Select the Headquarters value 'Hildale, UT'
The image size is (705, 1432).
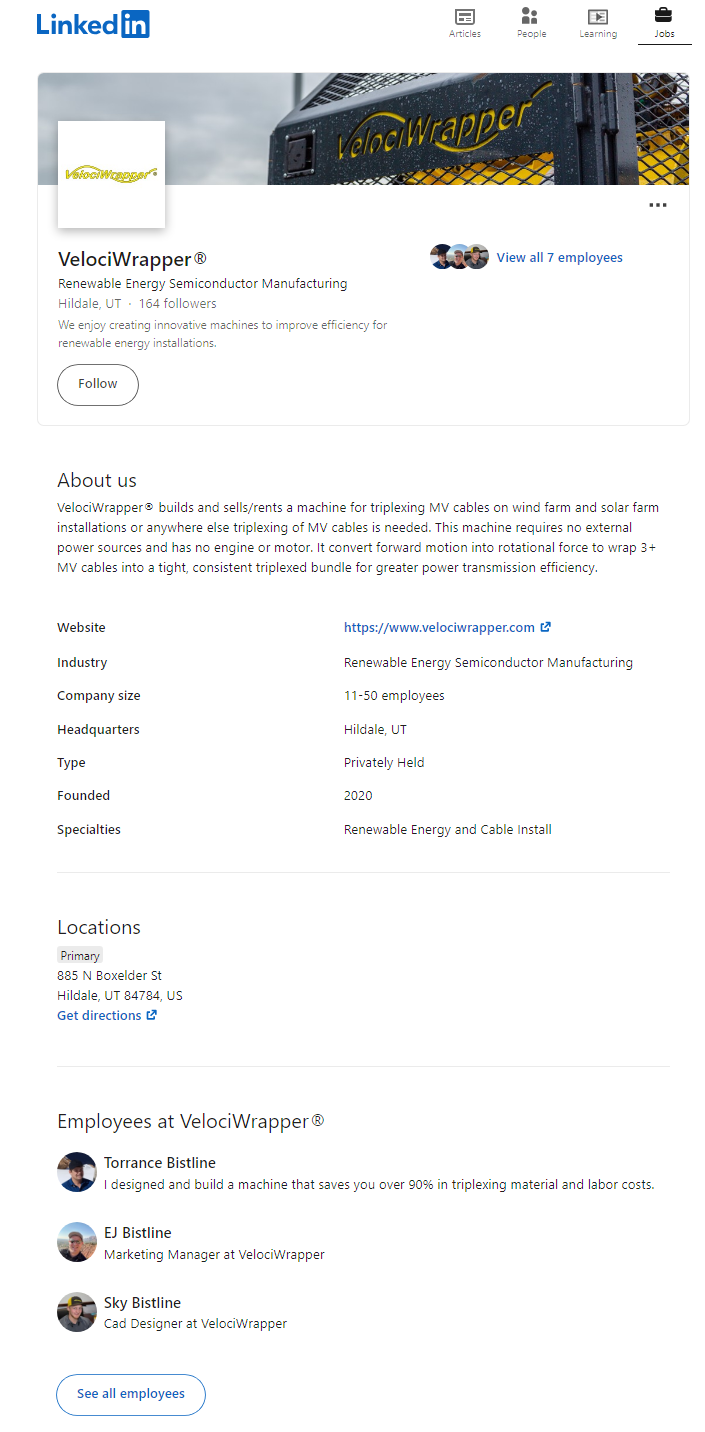pyautogui.click(x=375, y=730)
